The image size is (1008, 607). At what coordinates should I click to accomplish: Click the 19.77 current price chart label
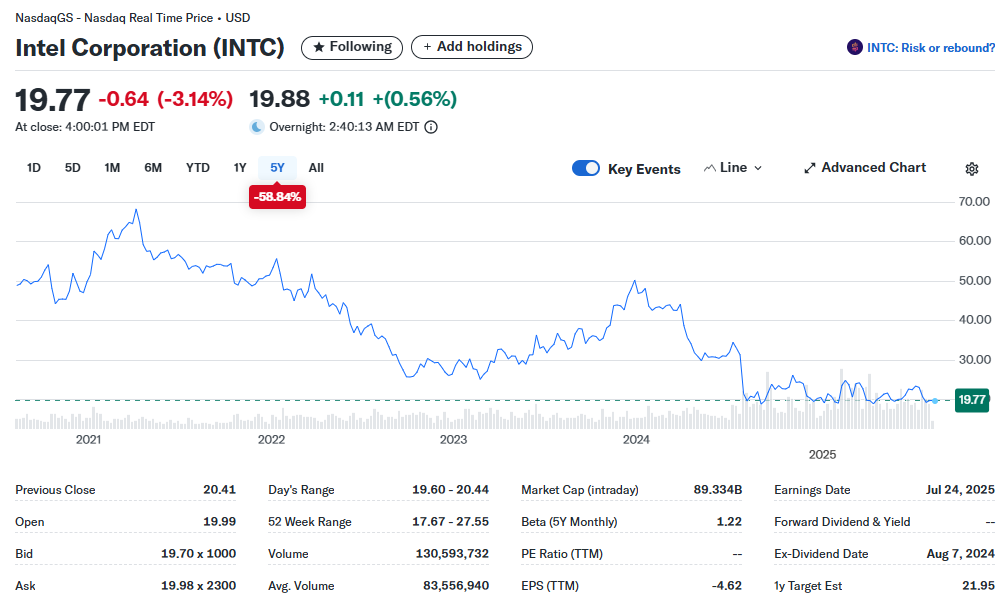pos(971,400)
